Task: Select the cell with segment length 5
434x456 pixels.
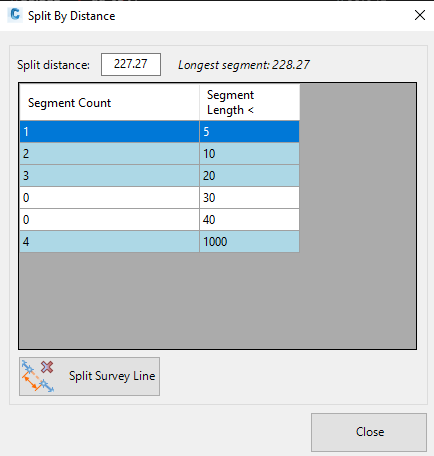Action: (x=249, y=132)
